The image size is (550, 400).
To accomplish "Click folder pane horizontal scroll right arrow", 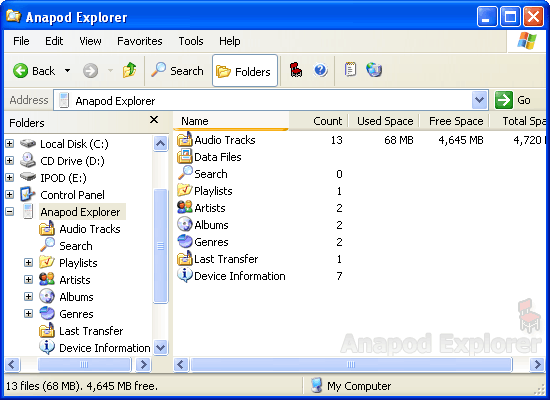I will 143,365.
